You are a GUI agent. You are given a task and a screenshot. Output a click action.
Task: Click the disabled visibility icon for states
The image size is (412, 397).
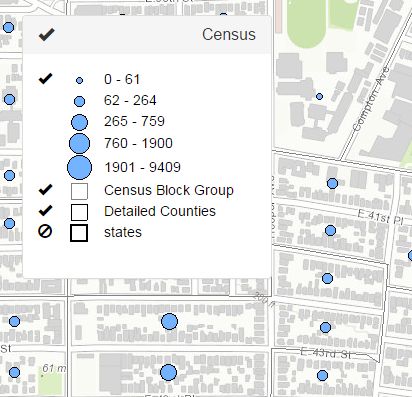45,231
